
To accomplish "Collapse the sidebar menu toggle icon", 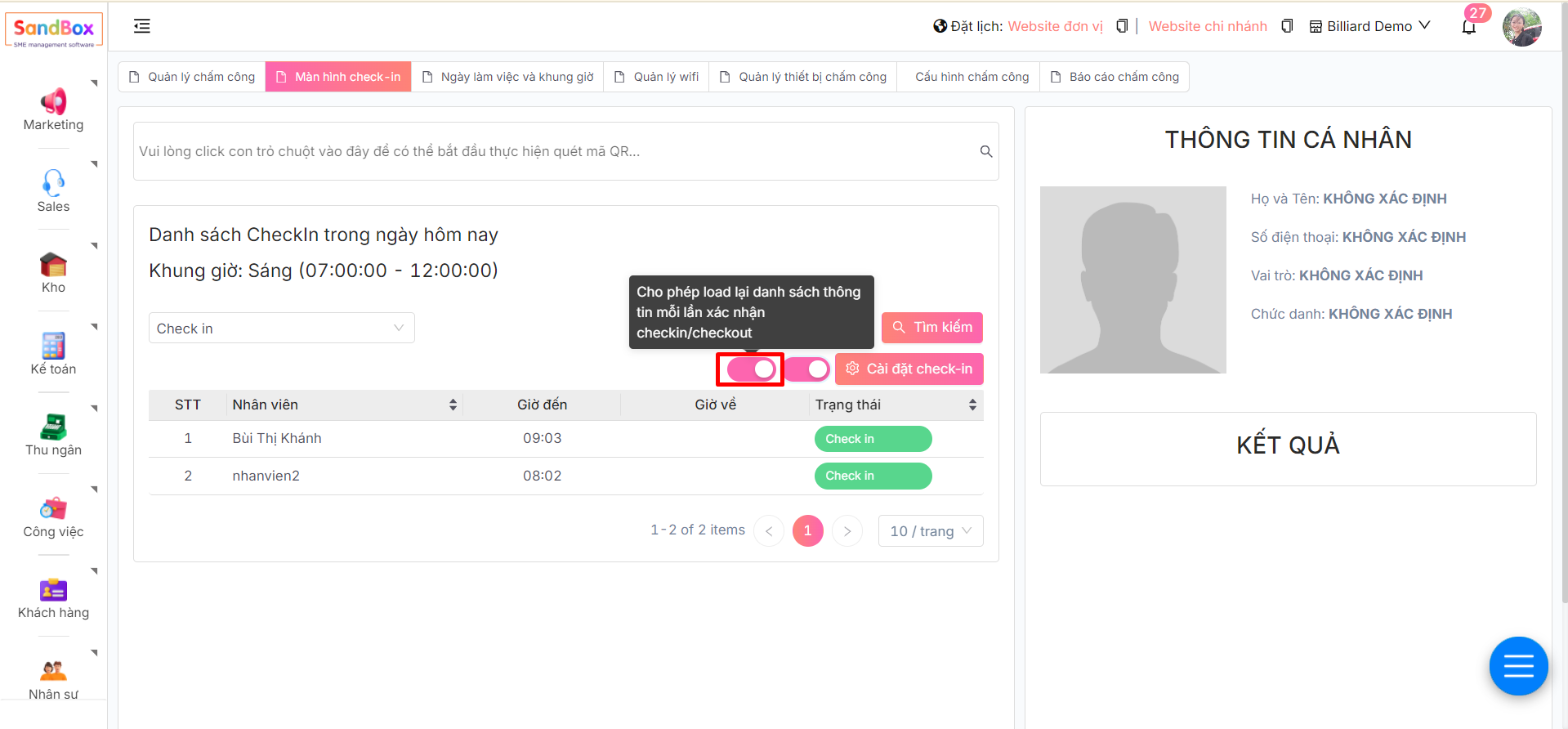I will click(x=142, y=26).
